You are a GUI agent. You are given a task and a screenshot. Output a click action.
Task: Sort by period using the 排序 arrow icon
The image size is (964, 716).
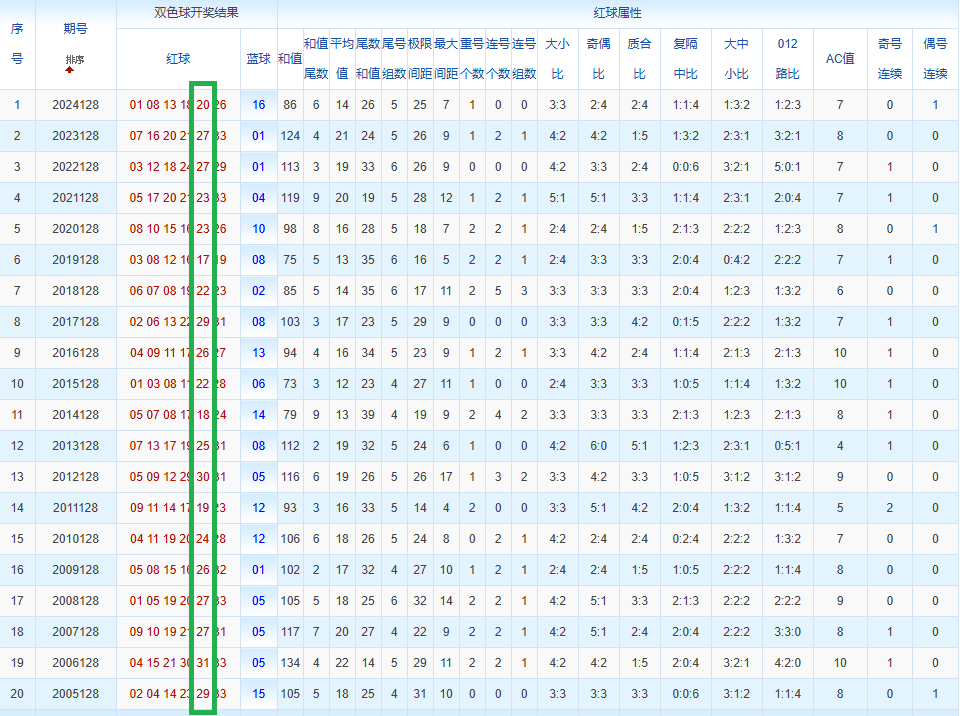click(x=69, y=69)
